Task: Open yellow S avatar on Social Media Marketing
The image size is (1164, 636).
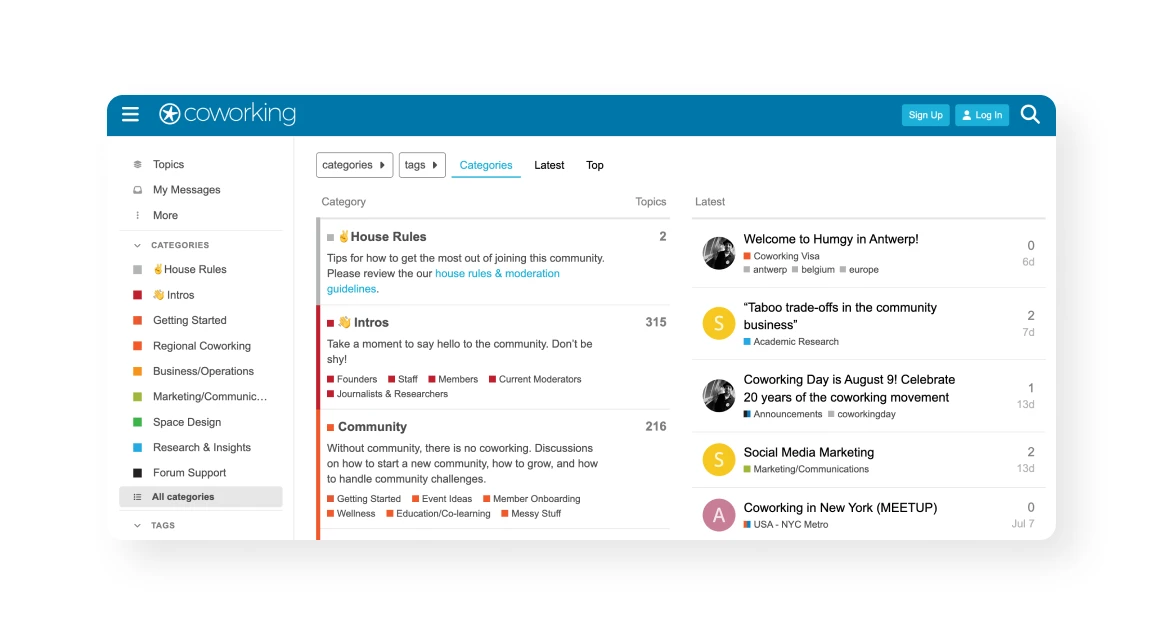Action: [x=718, y=460]
